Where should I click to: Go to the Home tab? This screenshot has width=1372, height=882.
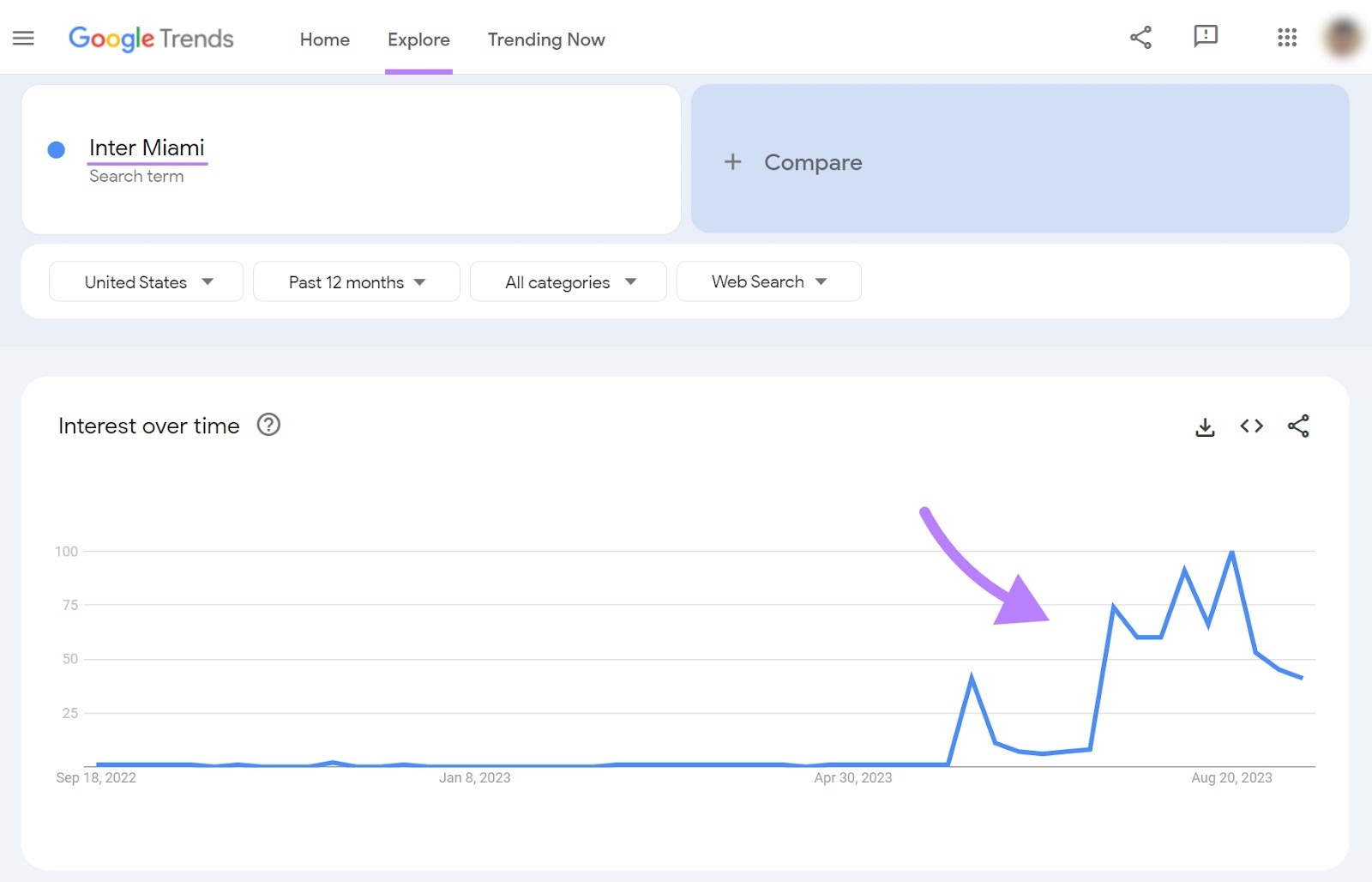click(x=324, y=39)
